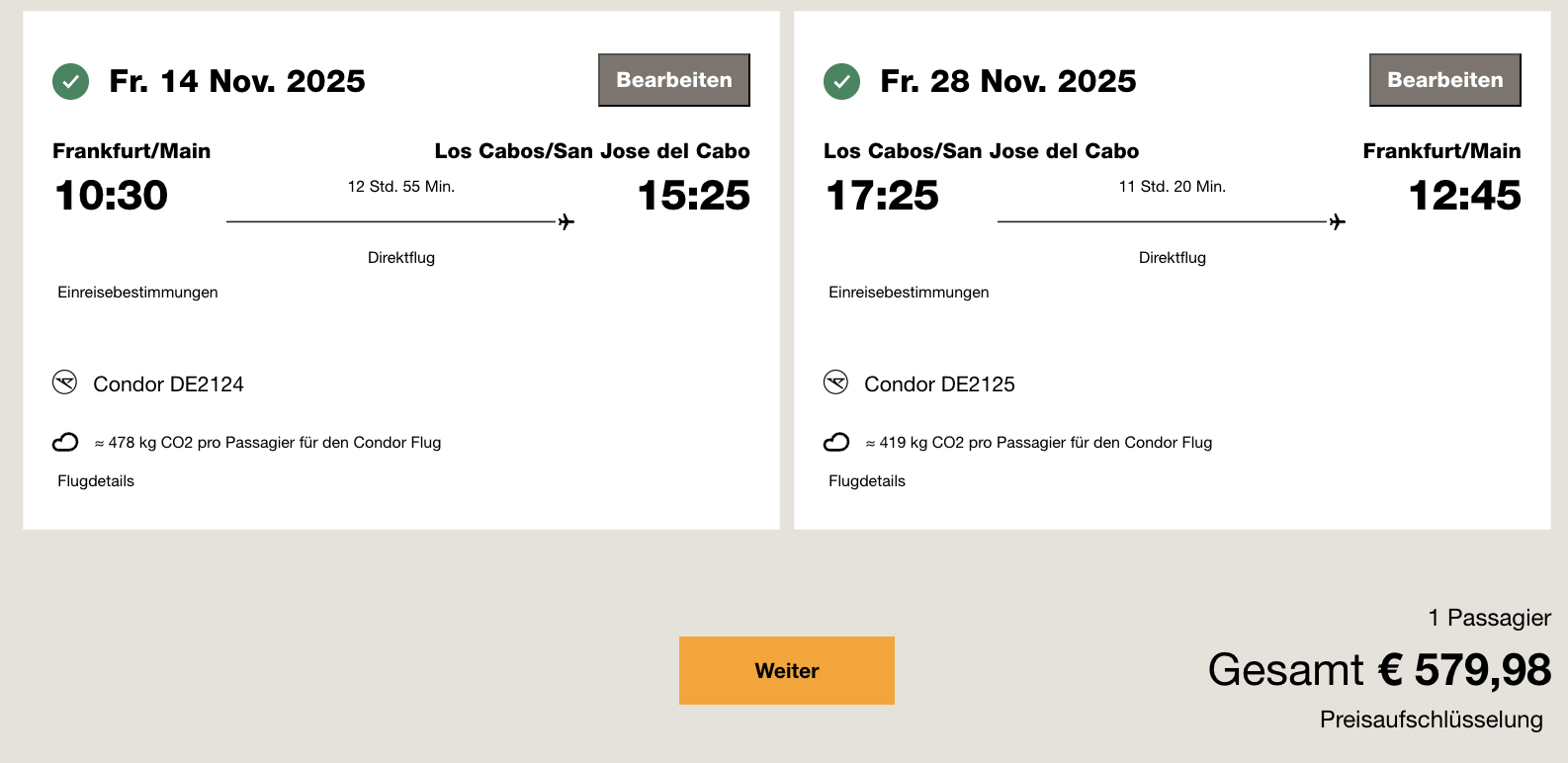This screenshot has height=763, width=1568.
Task: Click the airplane icon on the Los Cabos to Frankfurt route
Action: (x=1338, y=221)
